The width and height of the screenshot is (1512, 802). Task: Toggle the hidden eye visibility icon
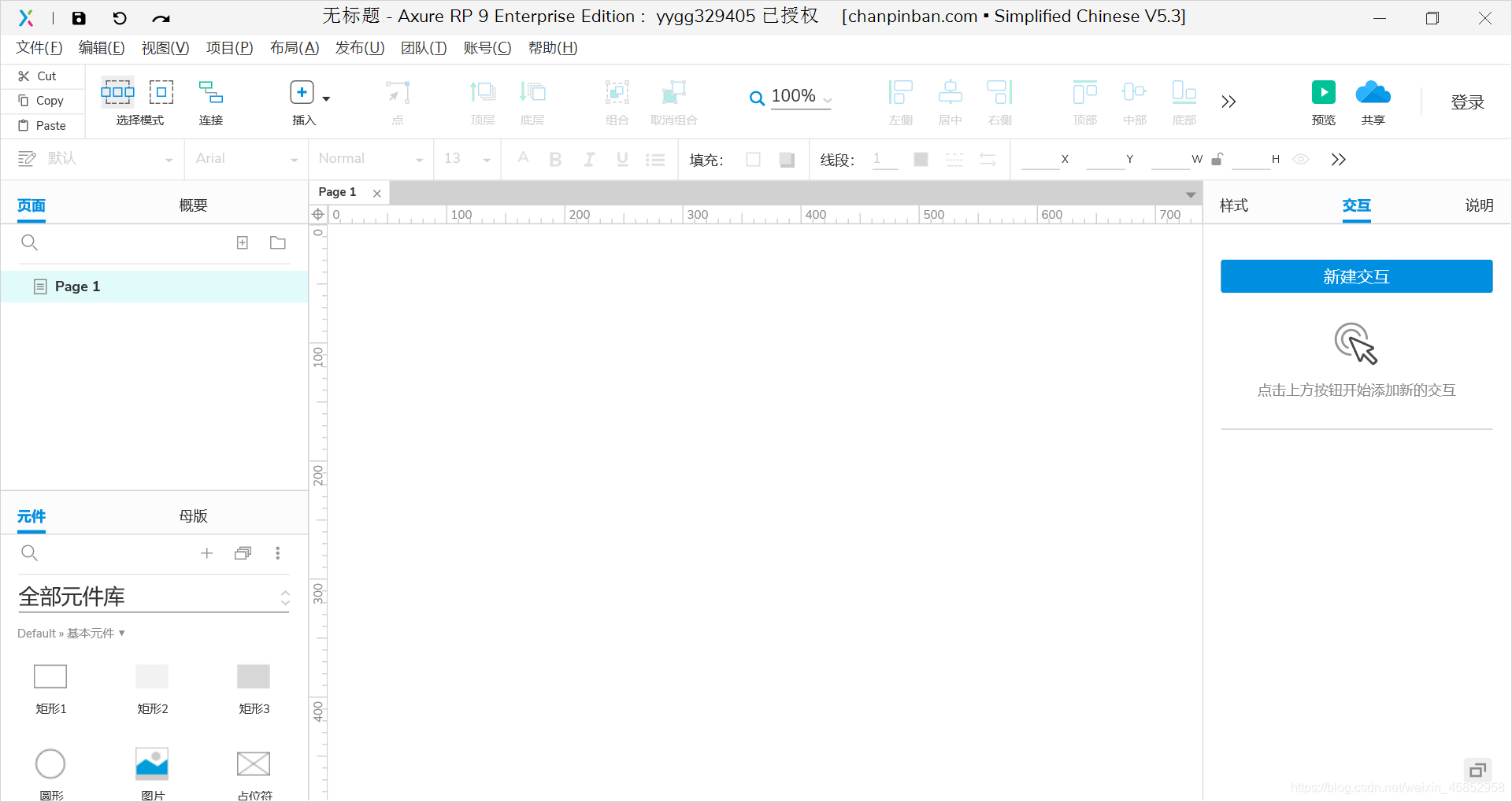click(1301, 160)
